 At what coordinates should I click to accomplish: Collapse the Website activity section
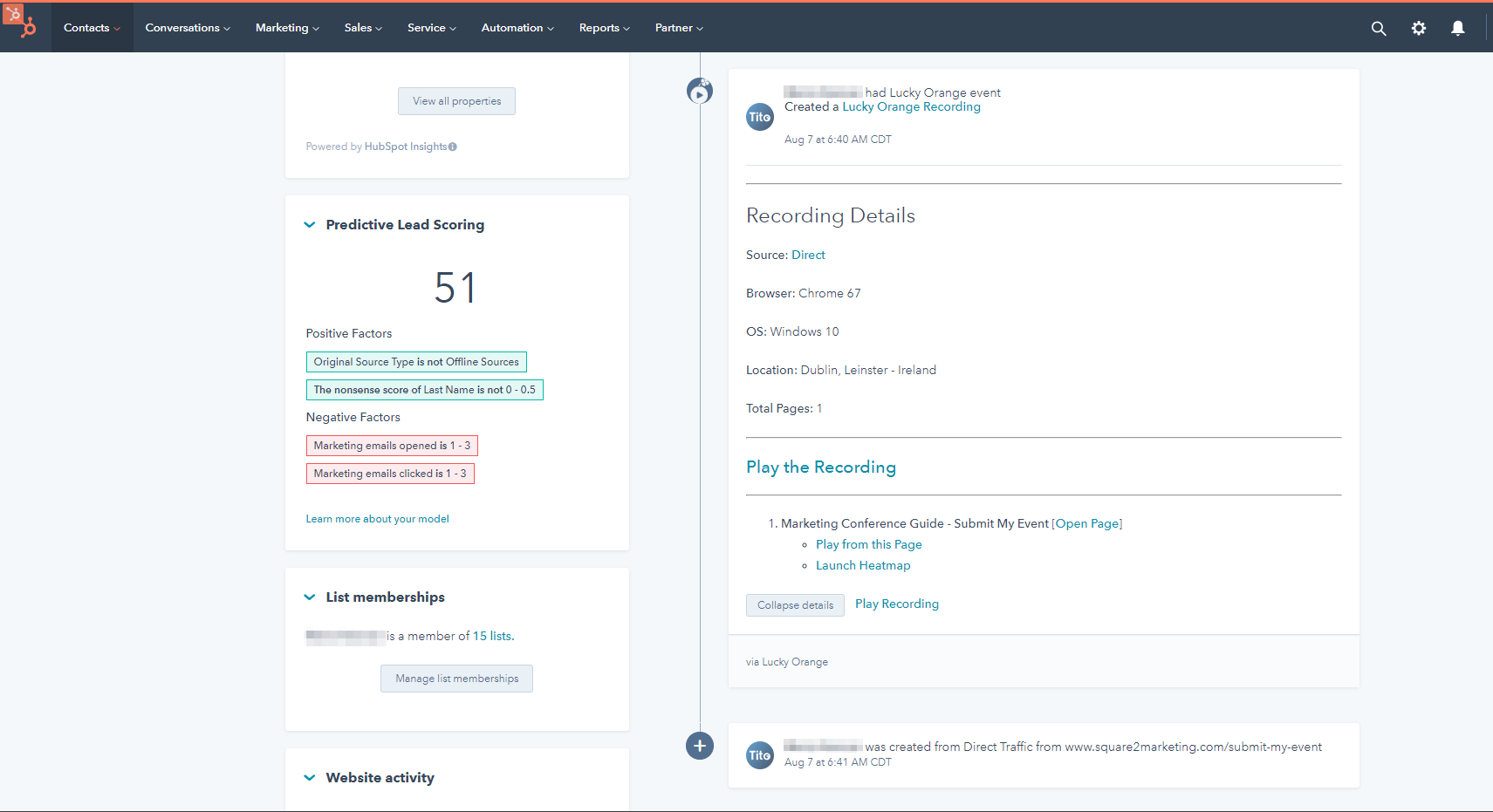[x=309, y=778]
